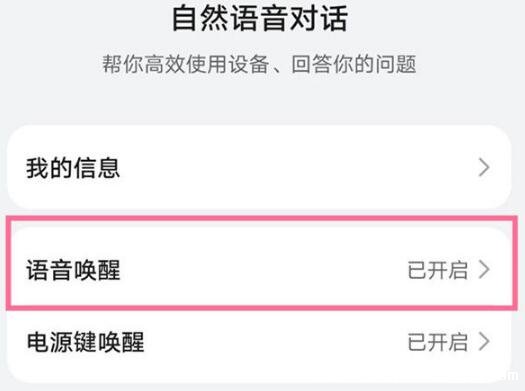Tap the arrow icon beside 语音唤醒
Image resolution: width=525 pixels, height=391 pixels.
click(484, 269)
